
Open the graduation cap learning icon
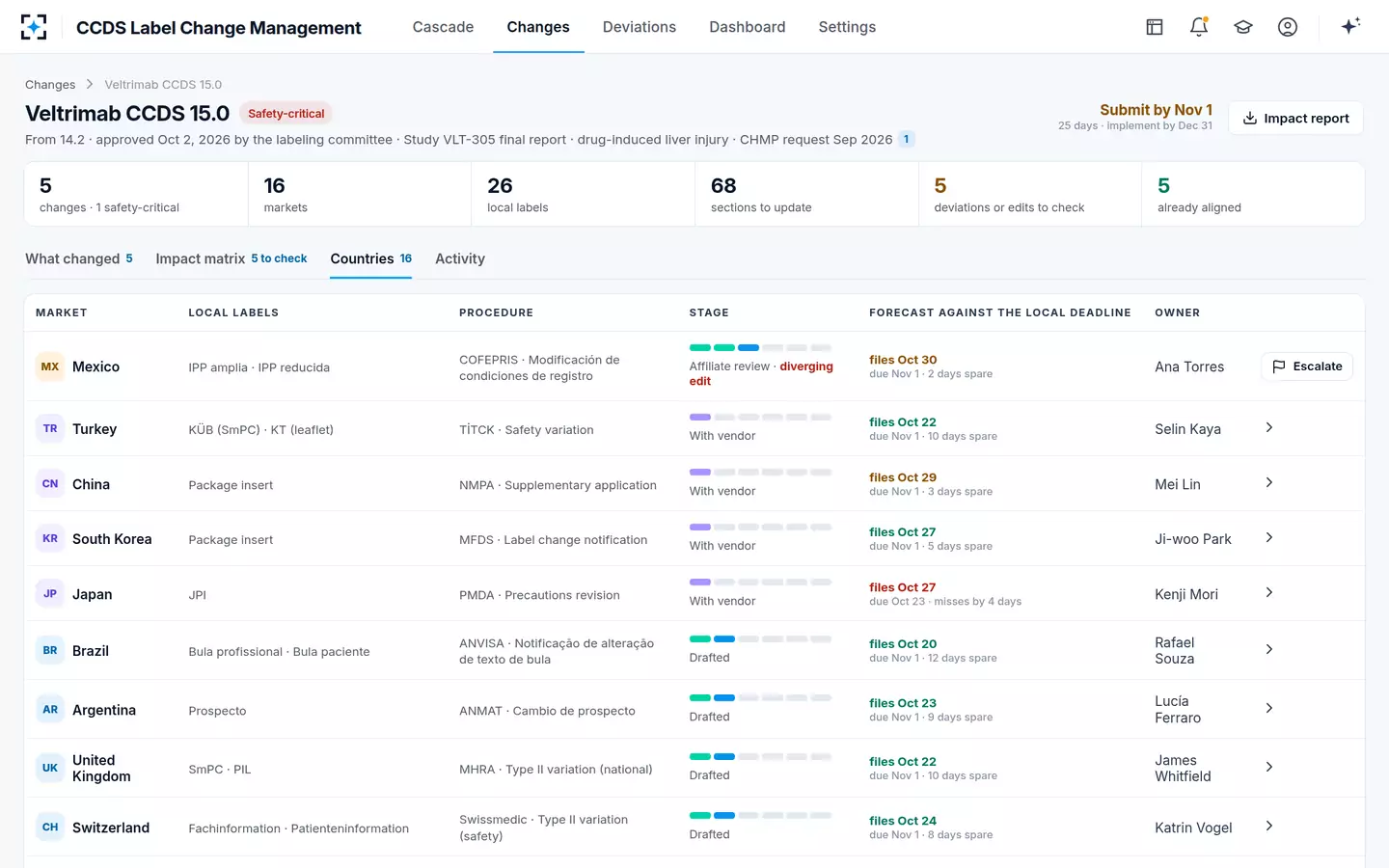coord(1243,27)
